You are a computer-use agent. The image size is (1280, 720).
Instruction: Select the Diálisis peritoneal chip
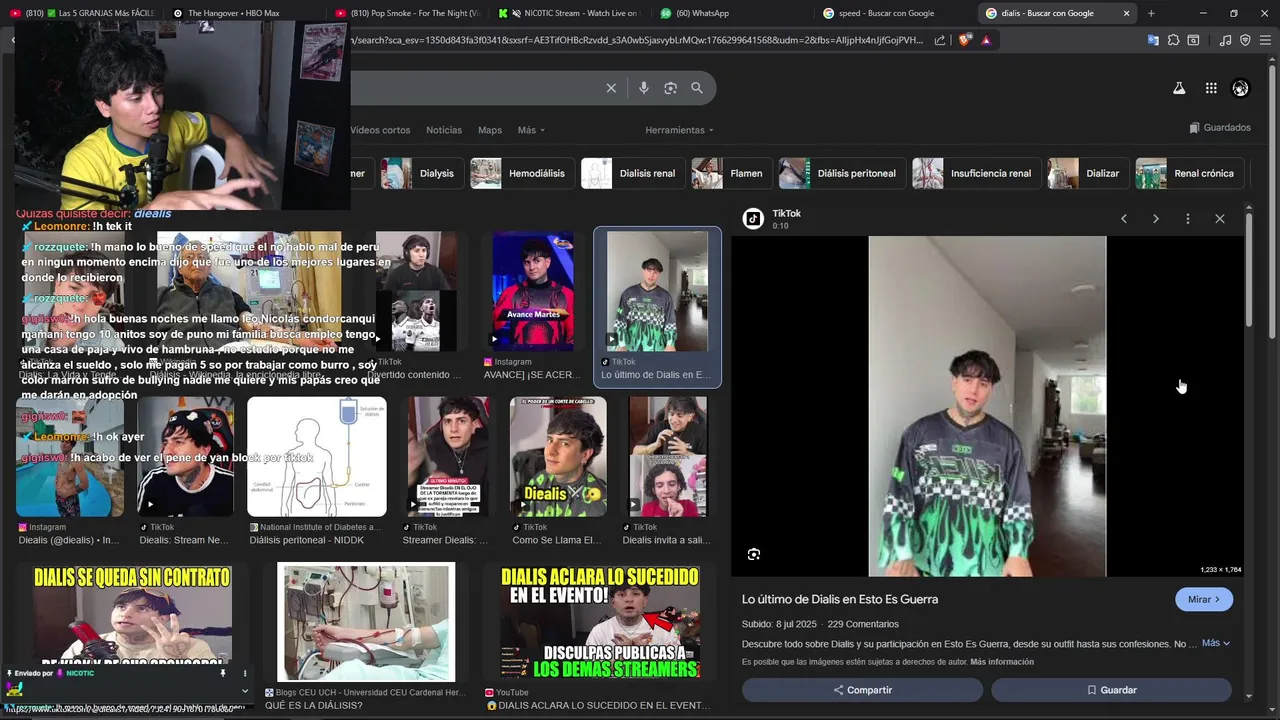841,173
